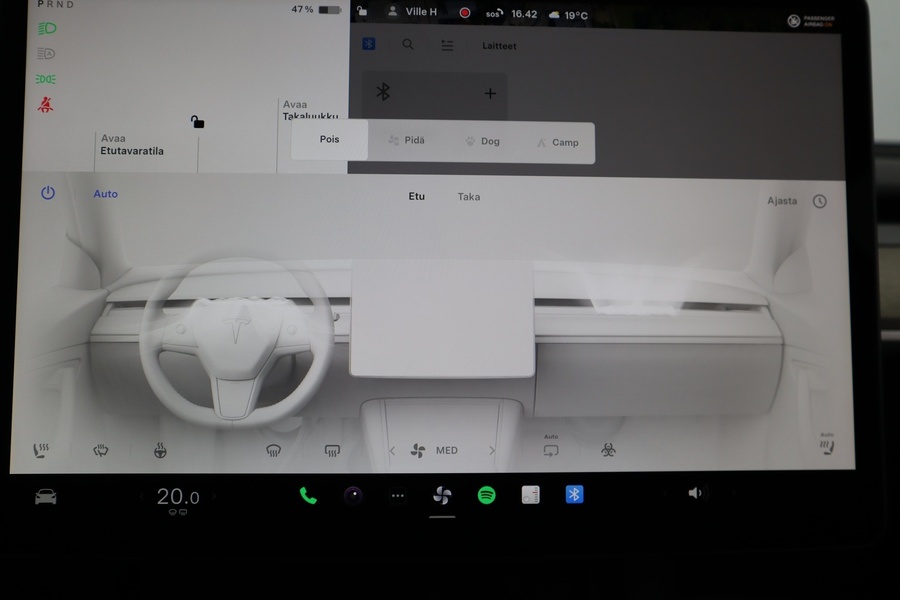The width and height of the screenshot is (900, 600).
Task: Open Bluetooth settings from the taskbar
Action: click(x=574, y=495)
